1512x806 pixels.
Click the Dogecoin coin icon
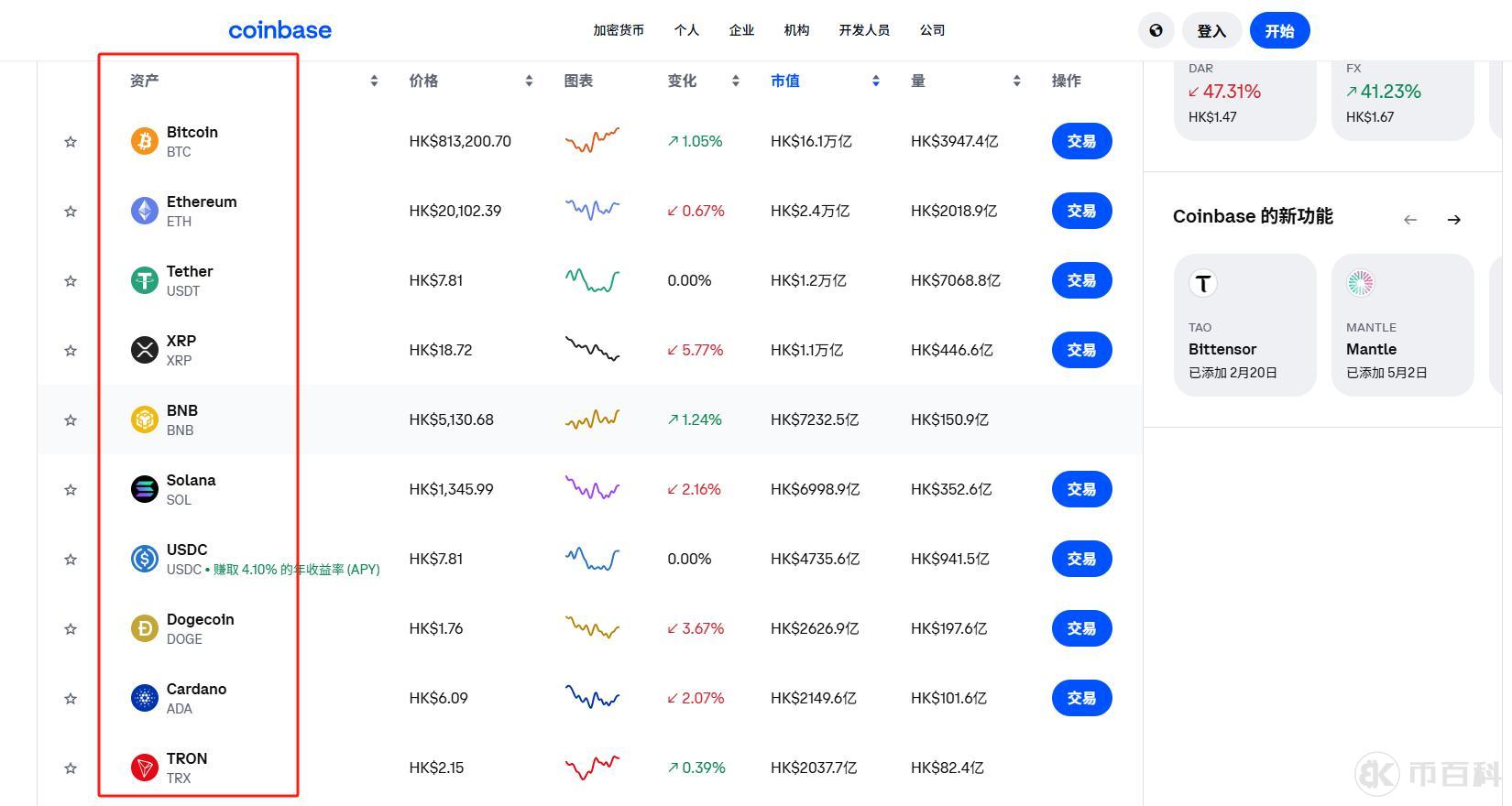144,628
